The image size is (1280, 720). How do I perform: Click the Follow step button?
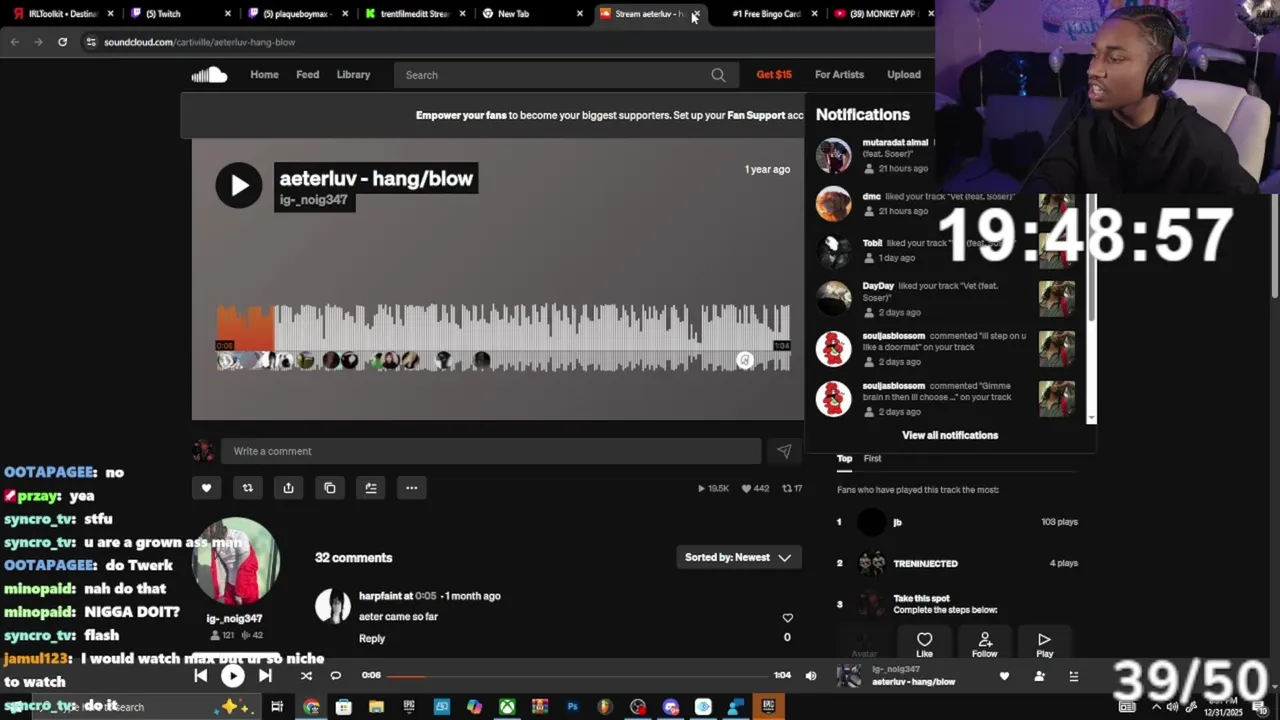(x=984, y=644)
